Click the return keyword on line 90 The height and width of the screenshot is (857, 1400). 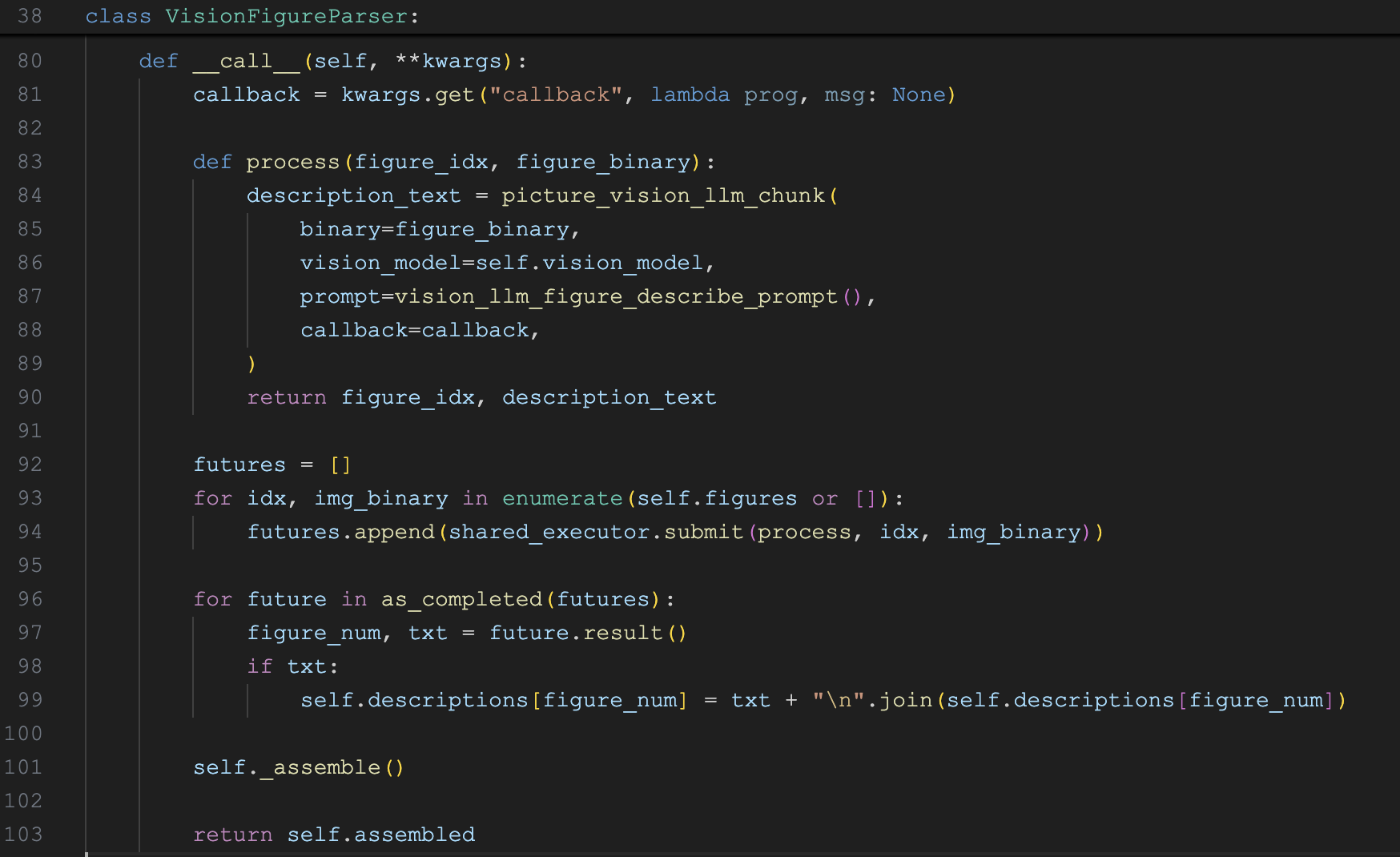[x=287, y=397]
